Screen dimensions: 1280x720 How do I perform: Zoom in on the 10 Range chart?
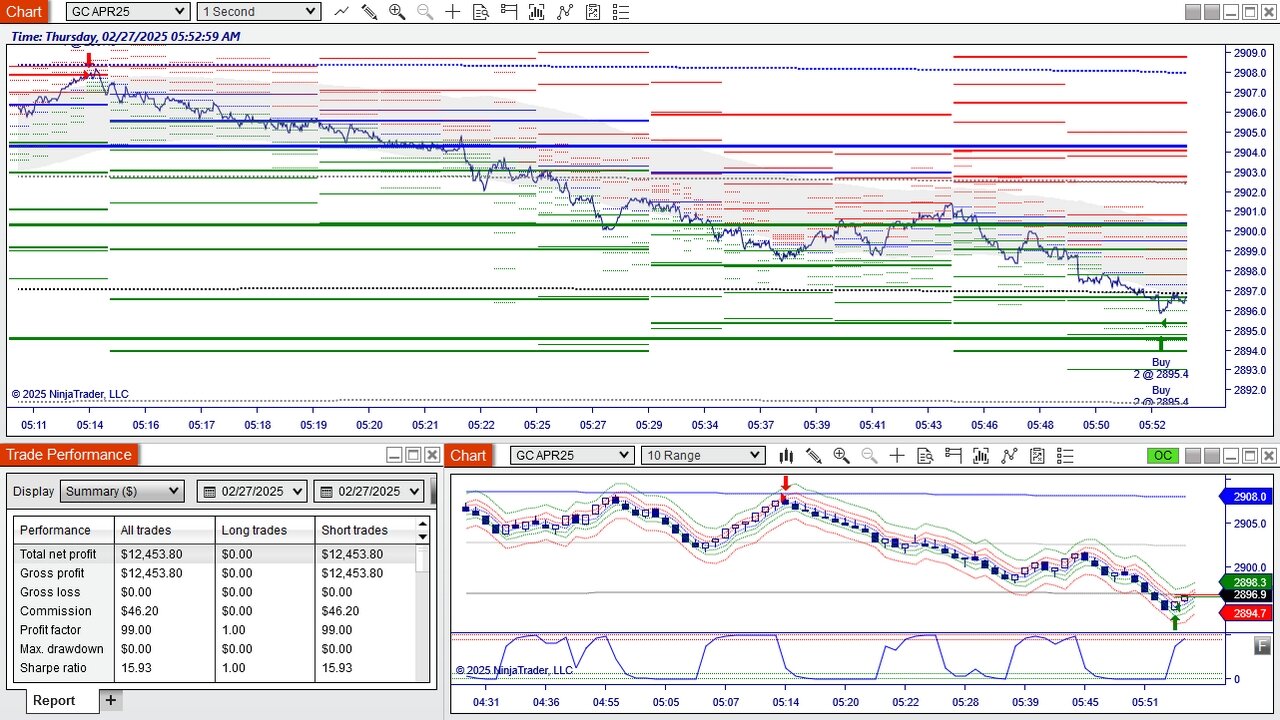[841, 456]
